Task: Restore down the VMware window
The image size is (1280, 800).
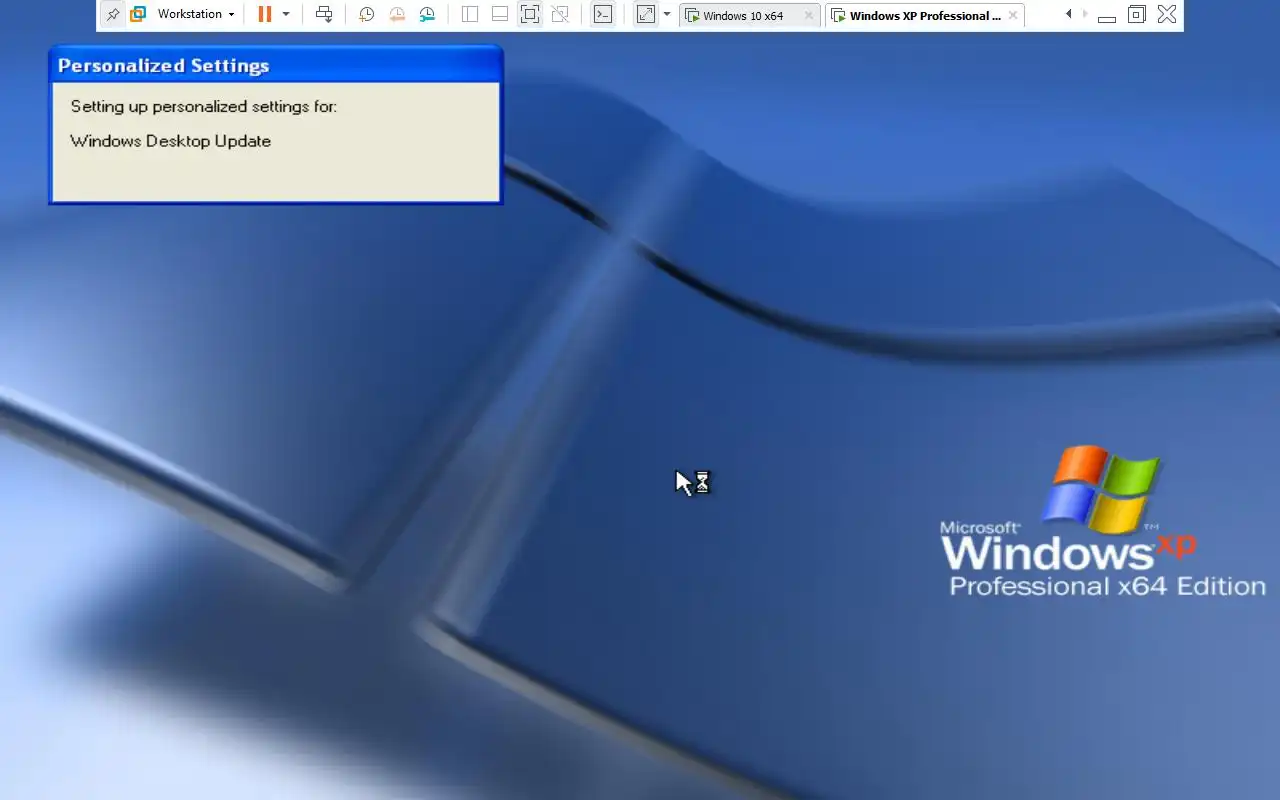Action: pyautogui.click(x=1137, y=15)
